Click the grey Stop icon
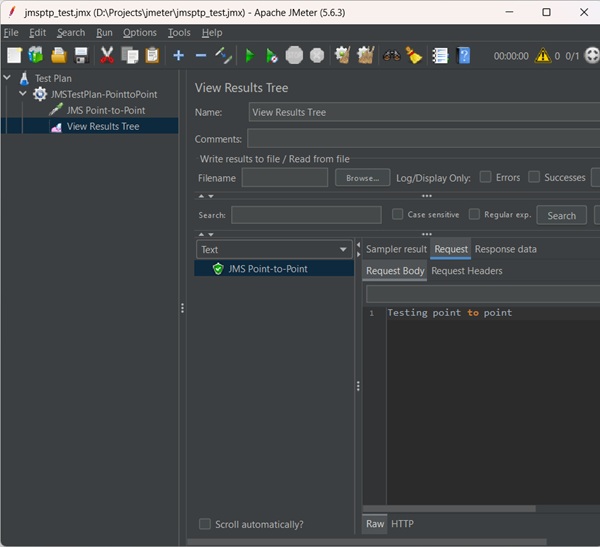The image size is (600, 547). tap(294, 56)
